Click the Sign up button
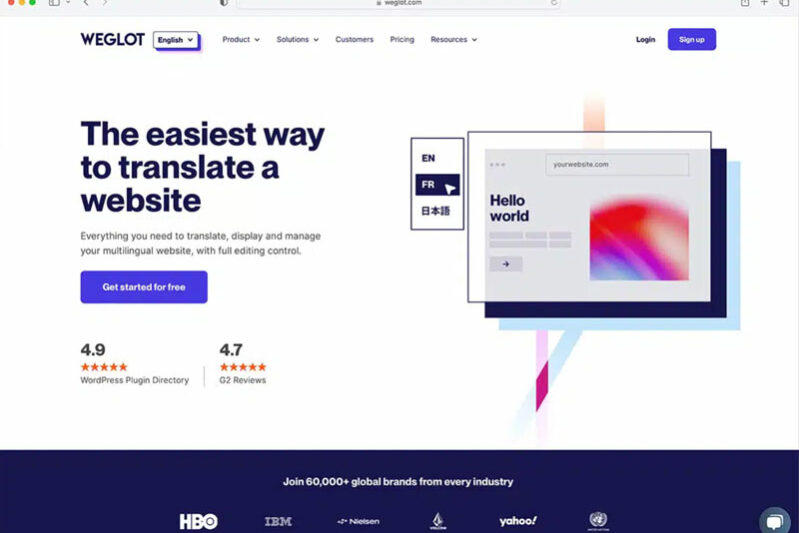799x533 pixels. tap(691, 40)
